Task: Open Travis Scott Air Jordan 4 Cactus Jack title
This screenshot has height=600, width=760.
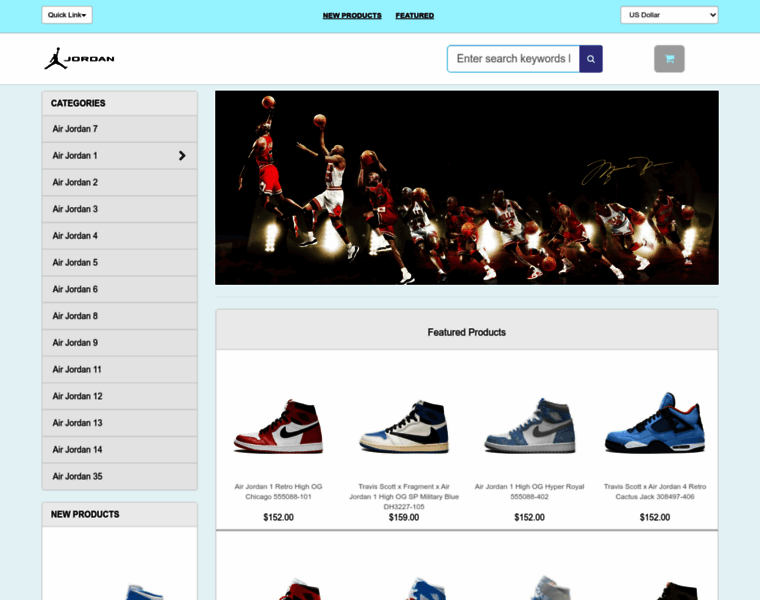Action: (655, 491)
